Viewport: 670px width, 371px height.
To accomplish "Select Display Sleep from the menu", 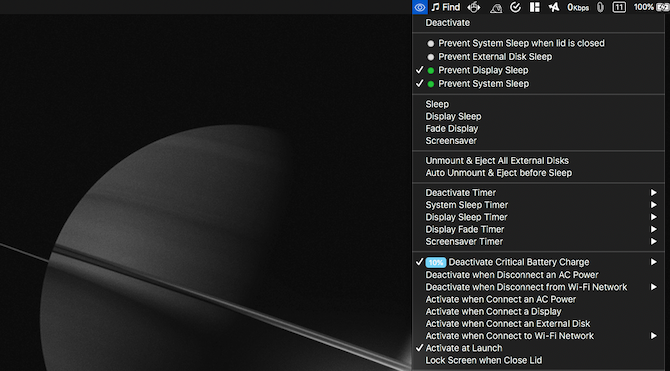I will point(538,116).
